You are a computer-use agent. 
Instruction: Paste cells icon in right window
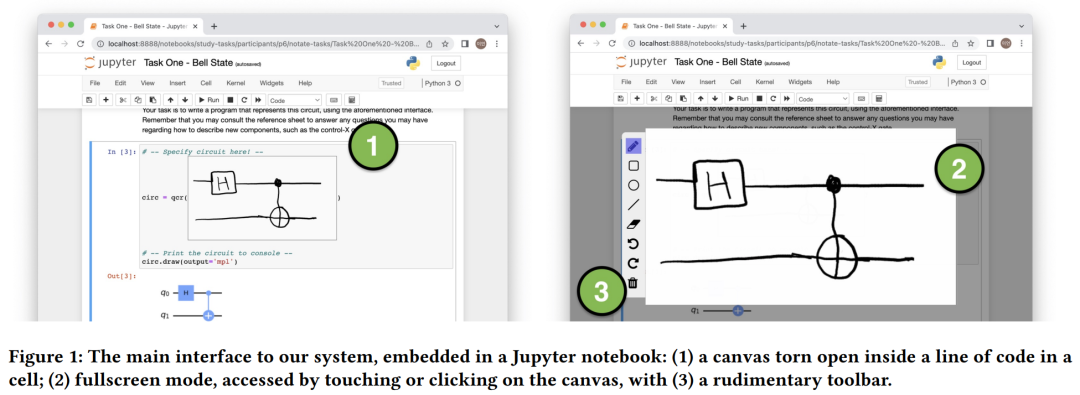[683, 99]
